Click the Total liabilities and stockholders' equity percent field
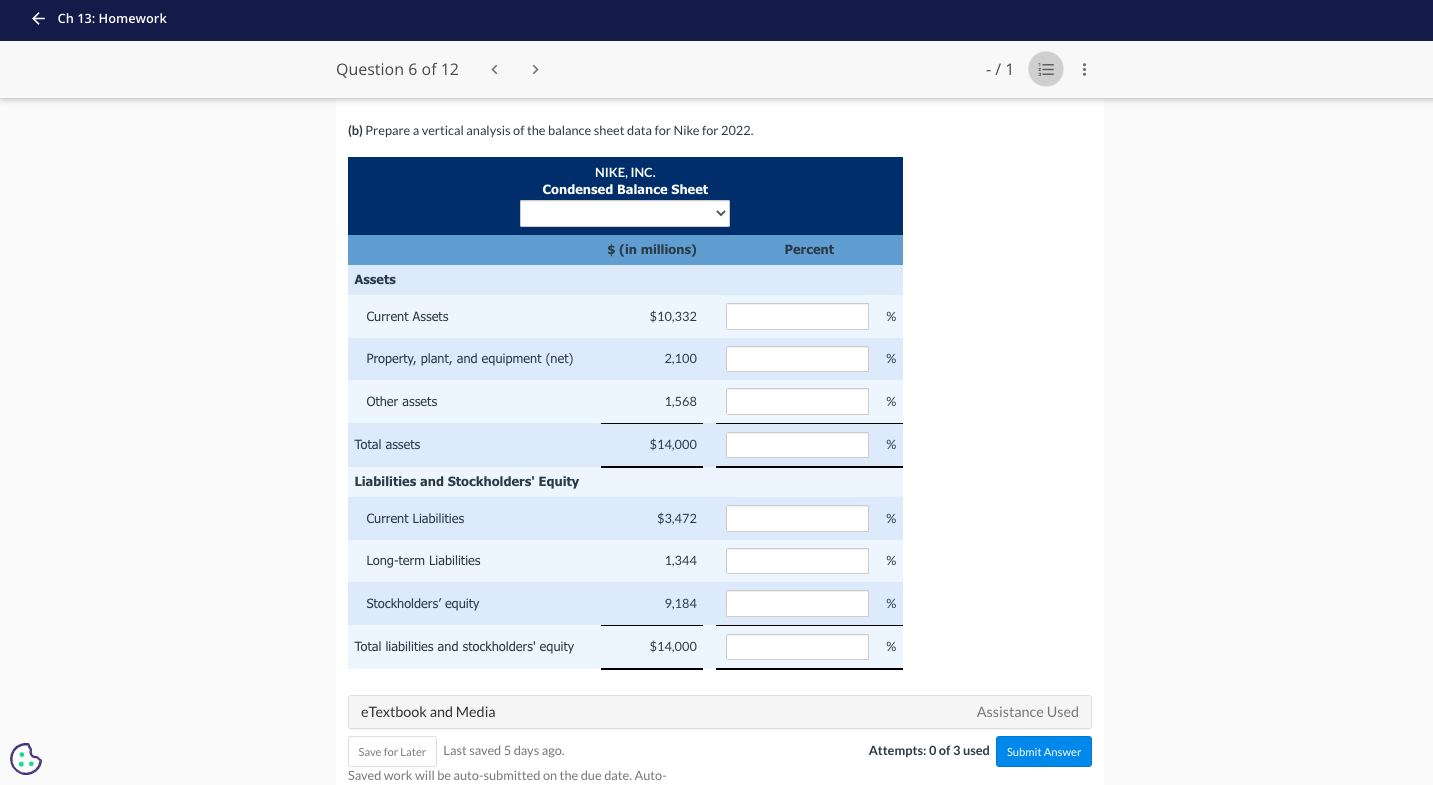This screenshot has height=785, width=1433. [797, 646]
